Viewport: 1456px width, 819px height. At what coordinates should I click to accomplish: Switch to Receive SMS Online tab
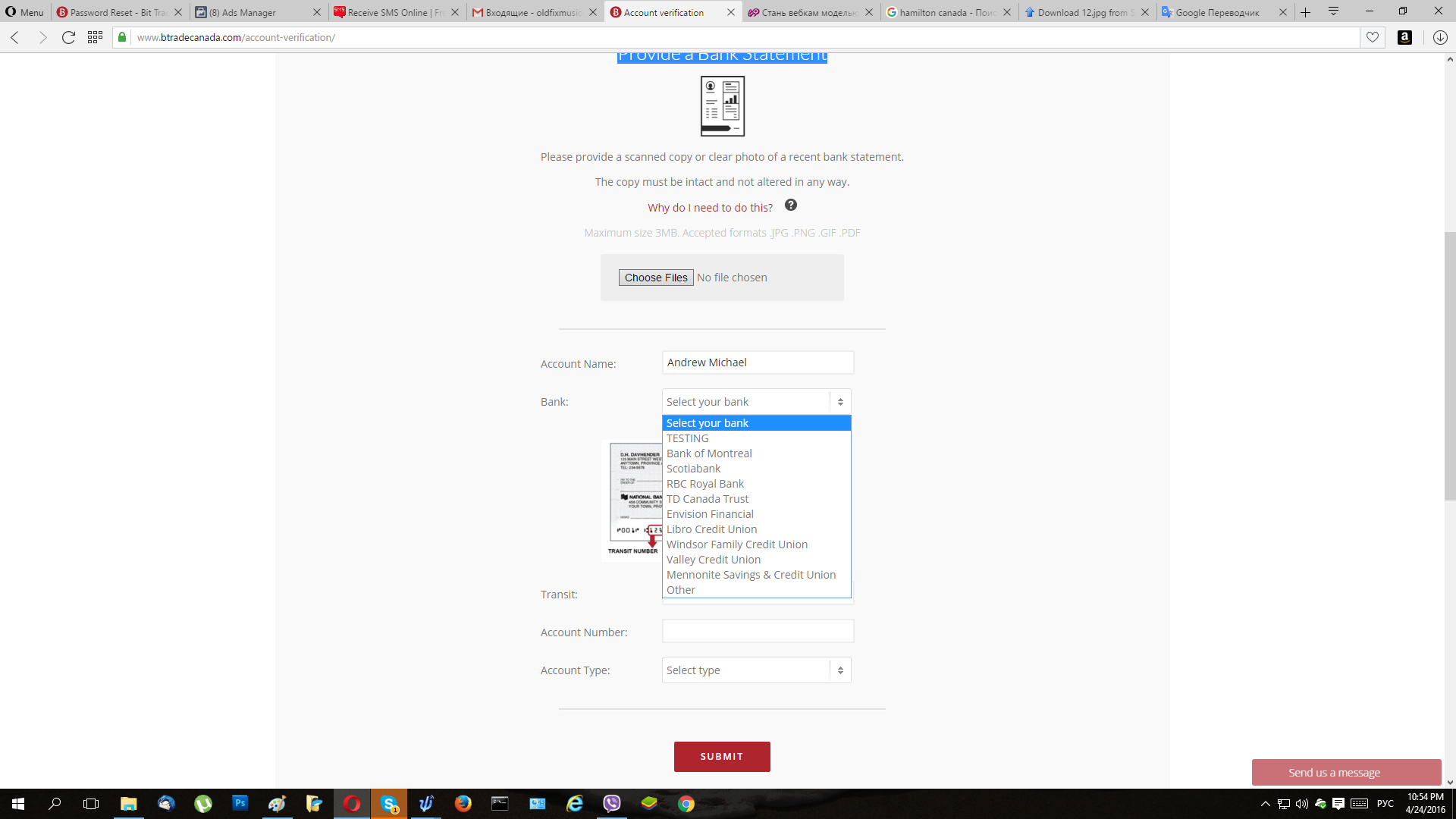394,12
